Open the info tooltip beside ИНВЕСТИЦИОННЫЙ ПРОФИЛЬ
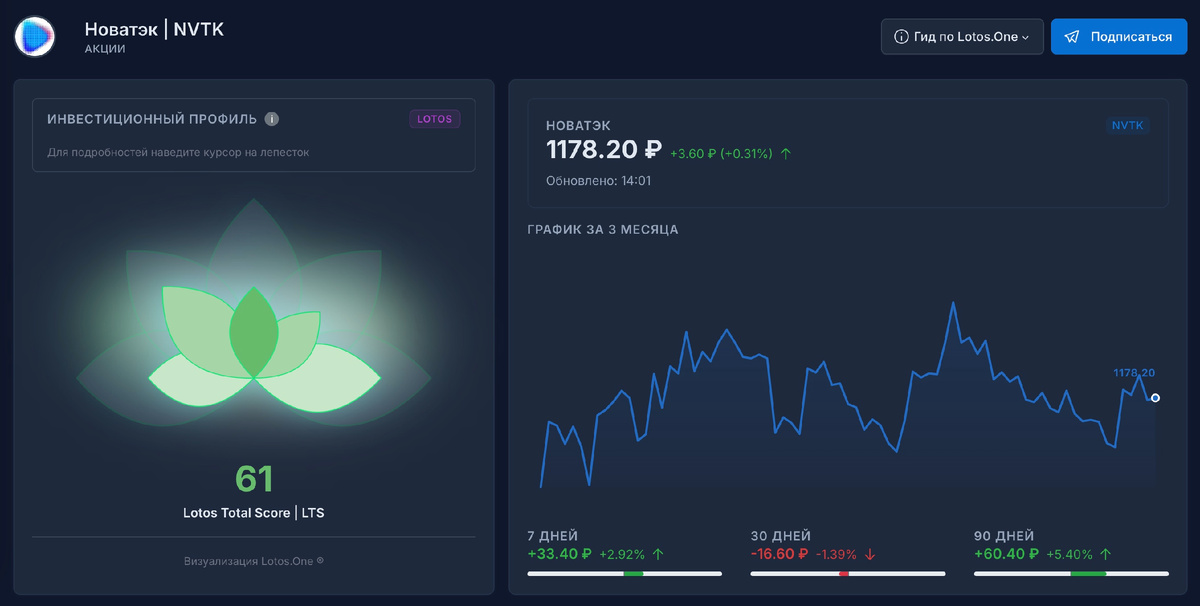The width and height of the screenshot is (1200, 606). tap(271, 118)
